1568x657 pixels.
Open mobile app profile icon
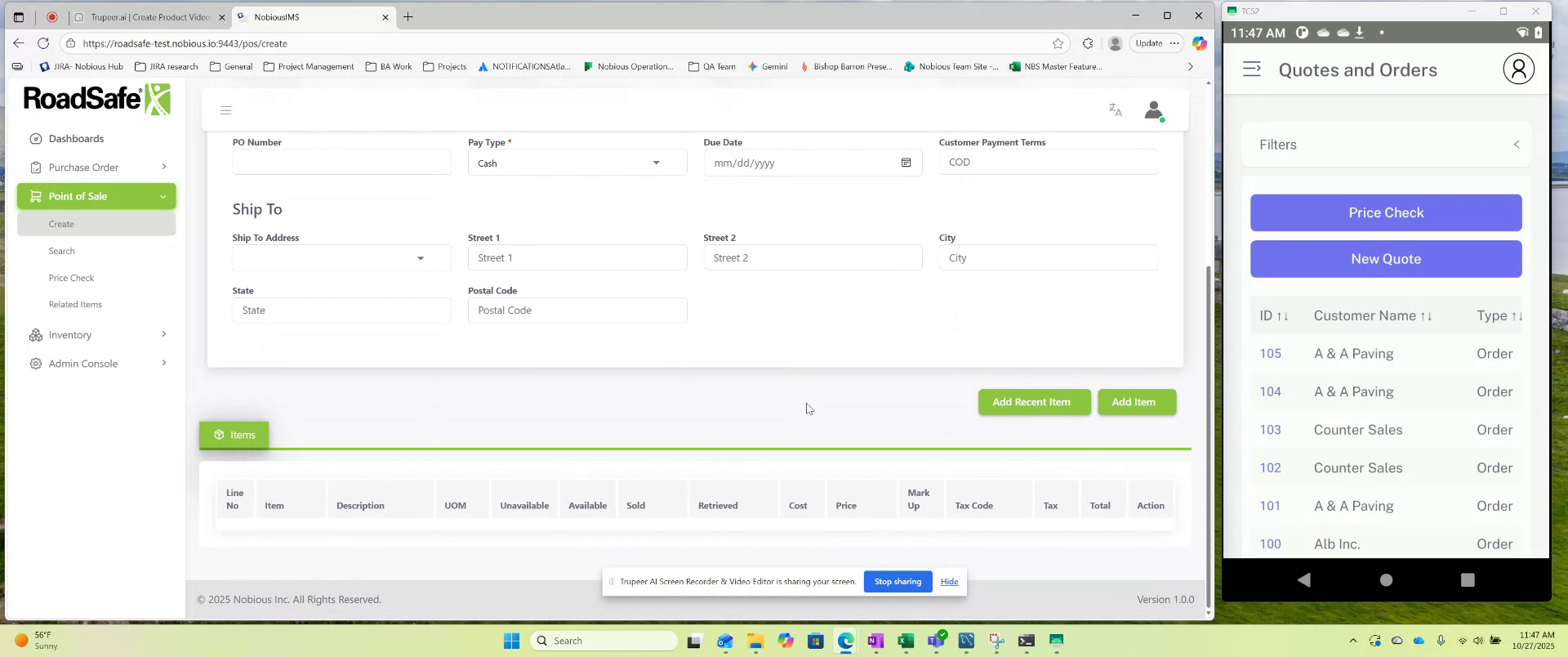[1518, 69]
